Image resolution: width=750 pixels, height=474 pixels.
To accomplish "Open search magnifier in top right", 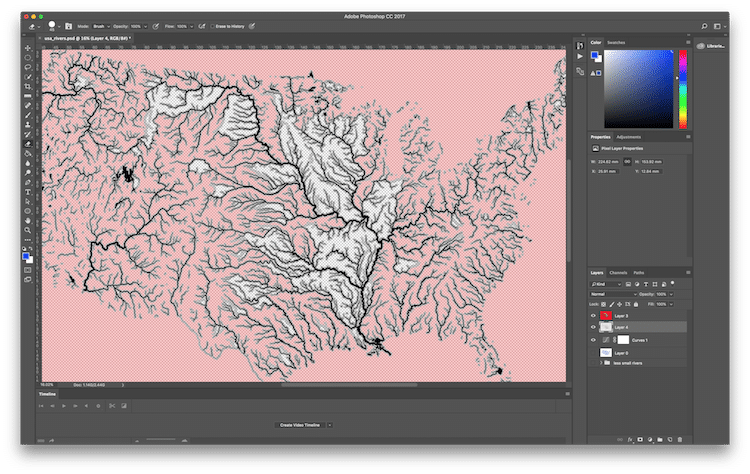I will click(704, 26).
